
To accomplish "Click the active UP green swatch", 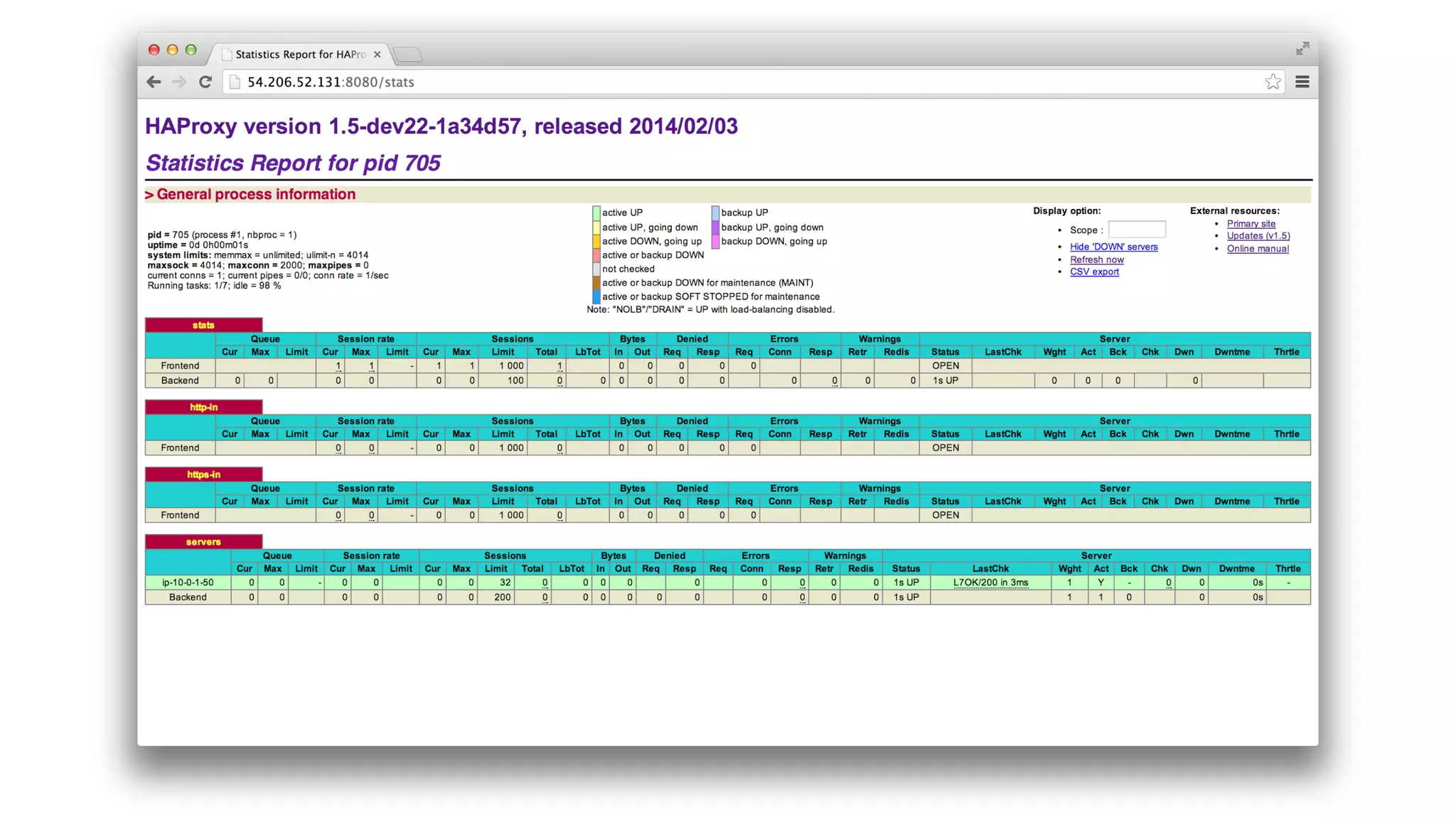I will (x=596, y=213).
